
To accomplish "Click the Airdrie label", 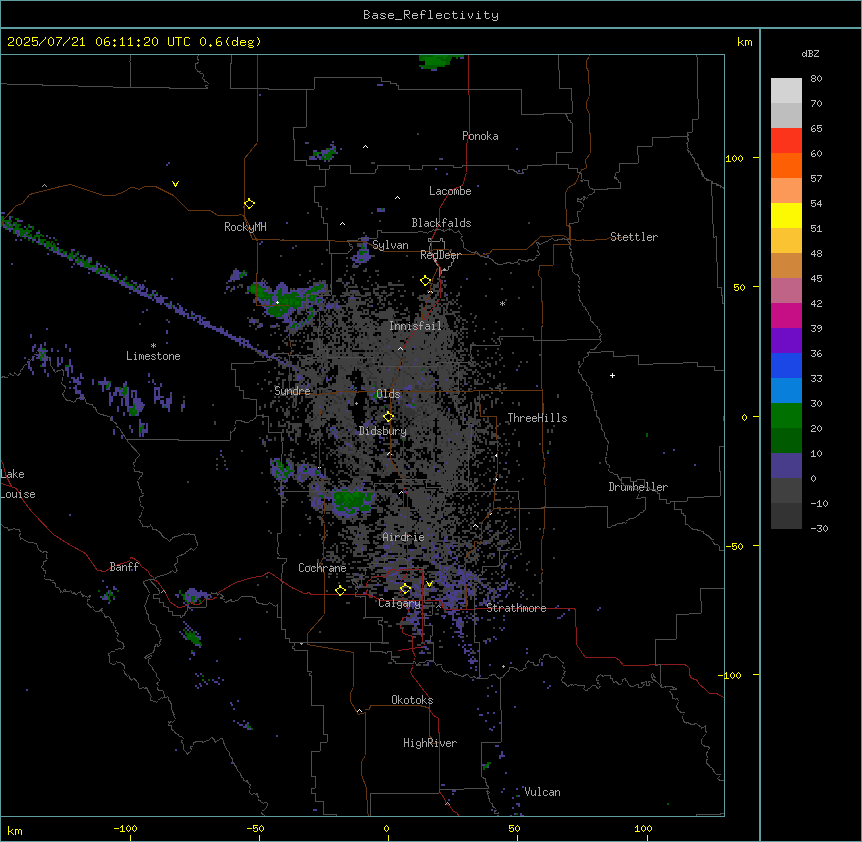I will click(403, 537).
